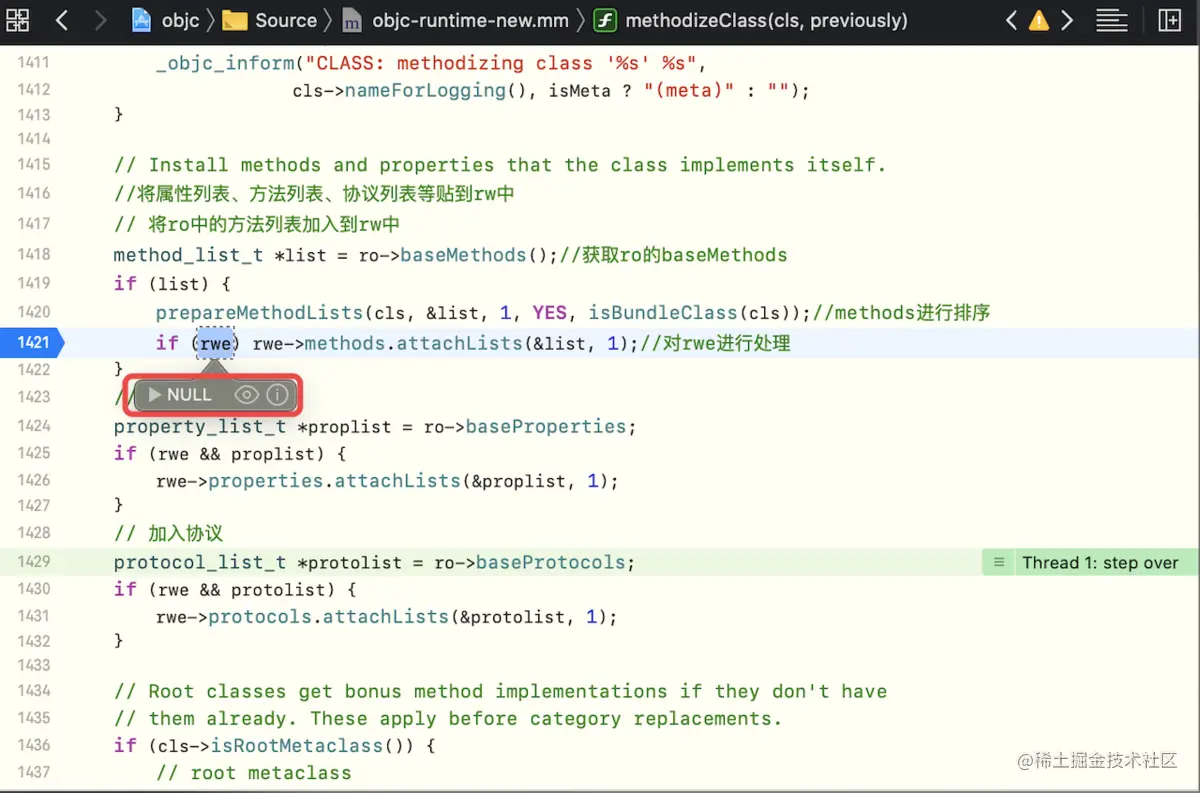Expand the NULL value disclosure triangle
The height and width of the screenshot is (793, 1200).
pyautogui.click(x=154, y=395)
